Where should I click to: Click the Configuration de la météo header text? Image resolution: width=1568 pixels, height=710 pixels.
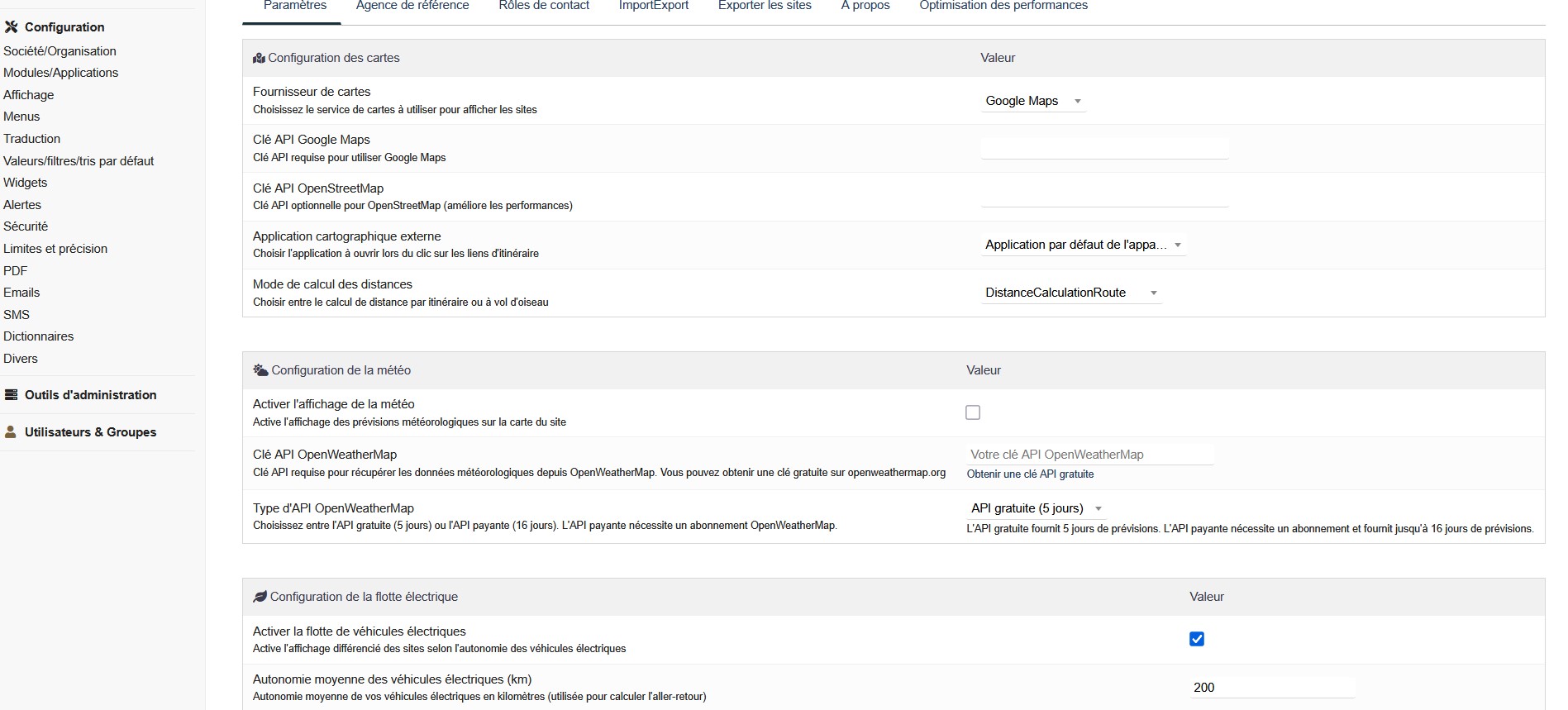click(x=341, y=370)
